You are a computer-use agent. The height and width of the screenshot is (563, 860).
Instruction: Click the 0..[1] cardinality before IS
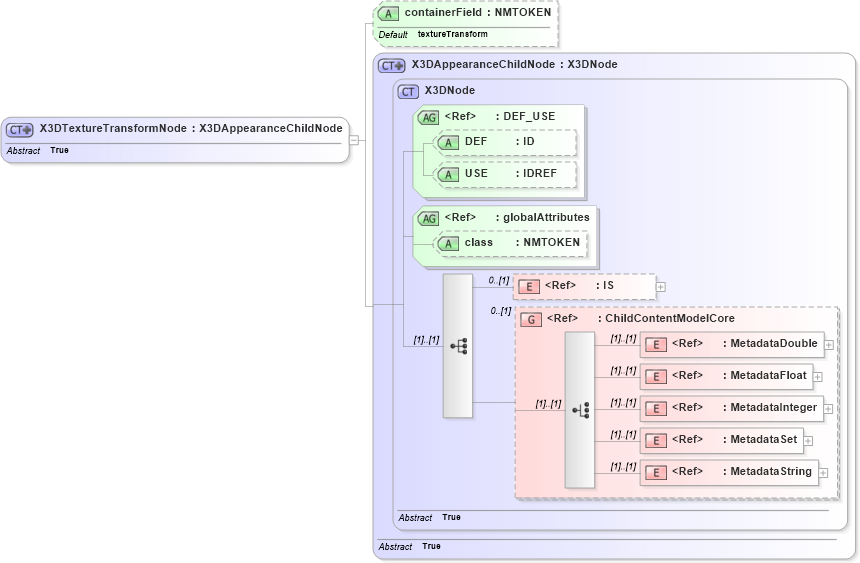tap(499, 280)
